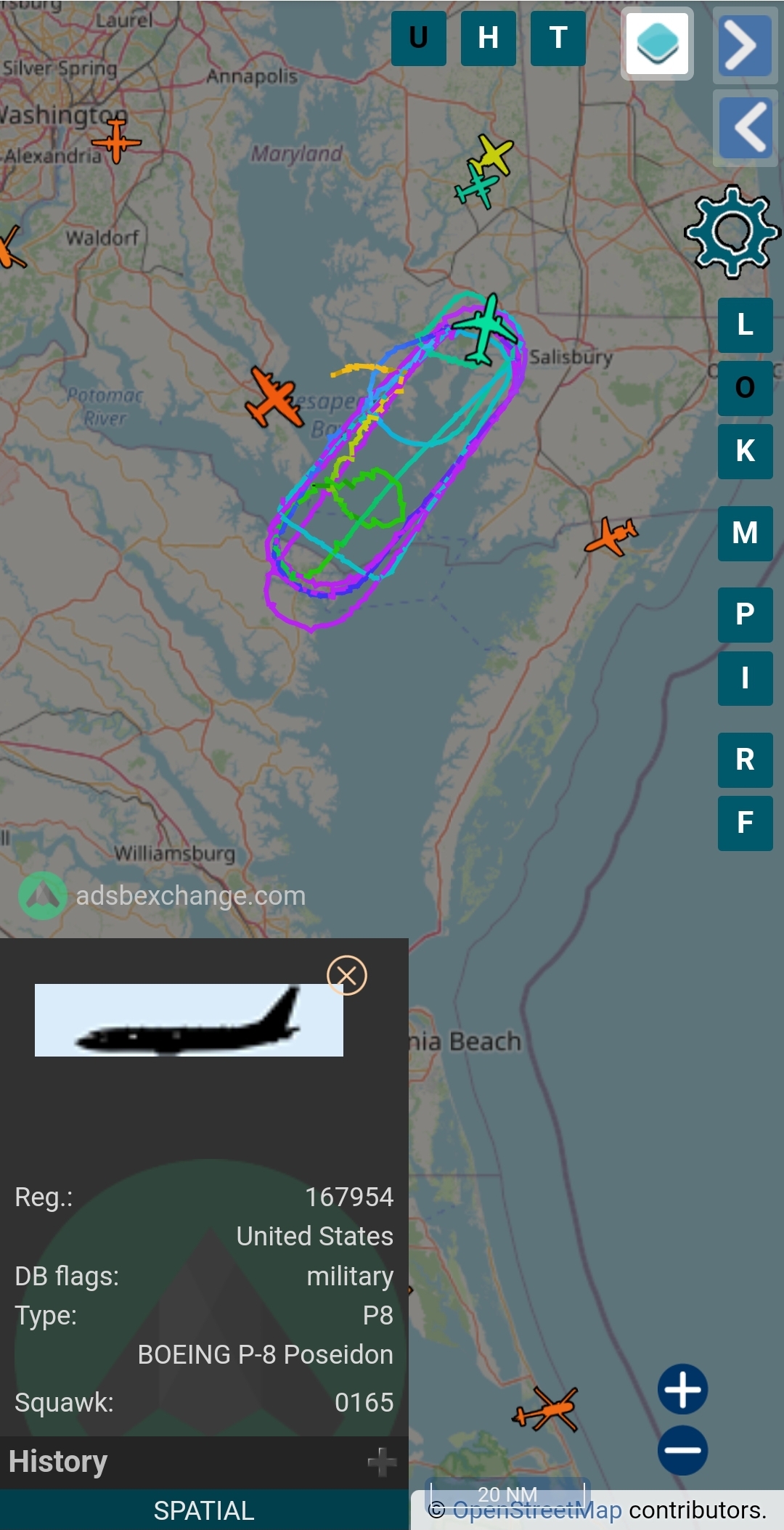Toggle the T button at top
The image size is (784, 1530).
(558, 38)
